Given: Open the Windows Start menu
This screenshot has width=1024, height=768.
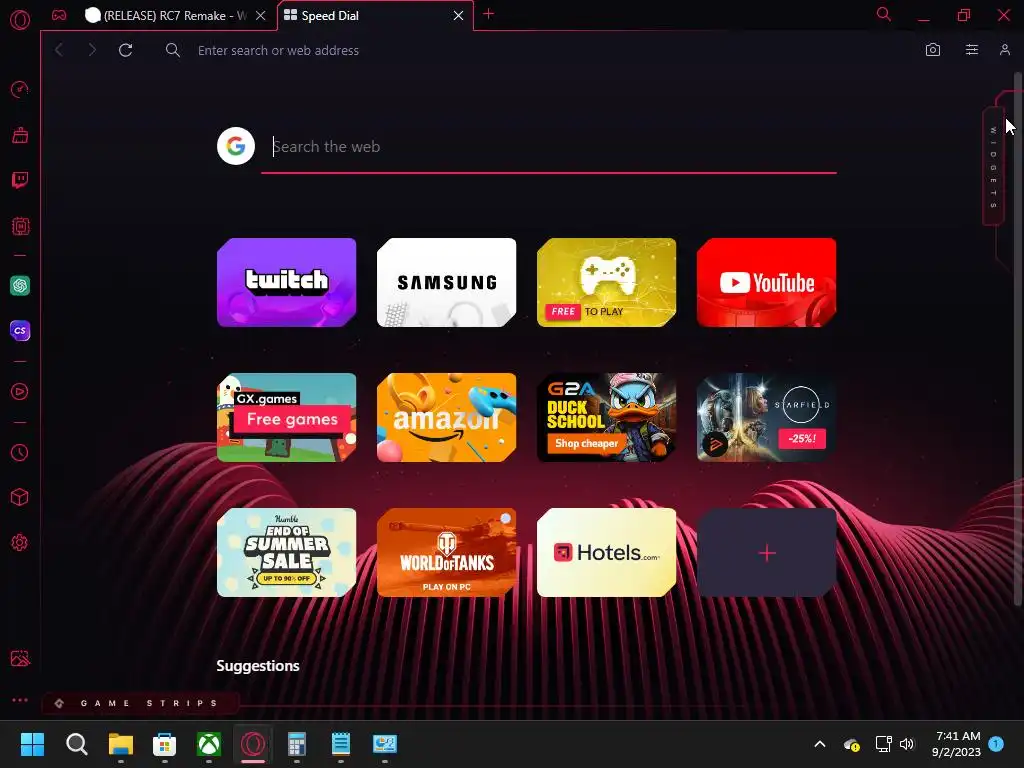Looking at the screenshot, I should [x=33, y=744].
